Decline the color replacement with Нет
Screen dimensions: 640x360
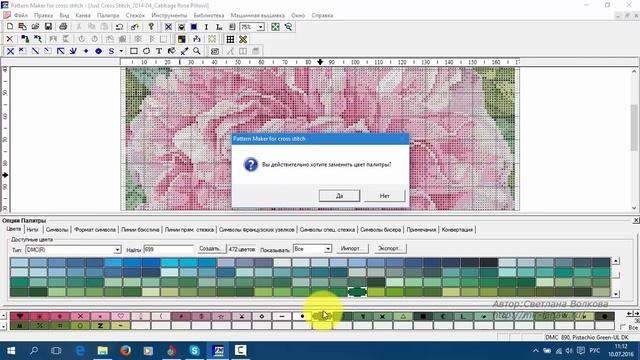(384, 196)
